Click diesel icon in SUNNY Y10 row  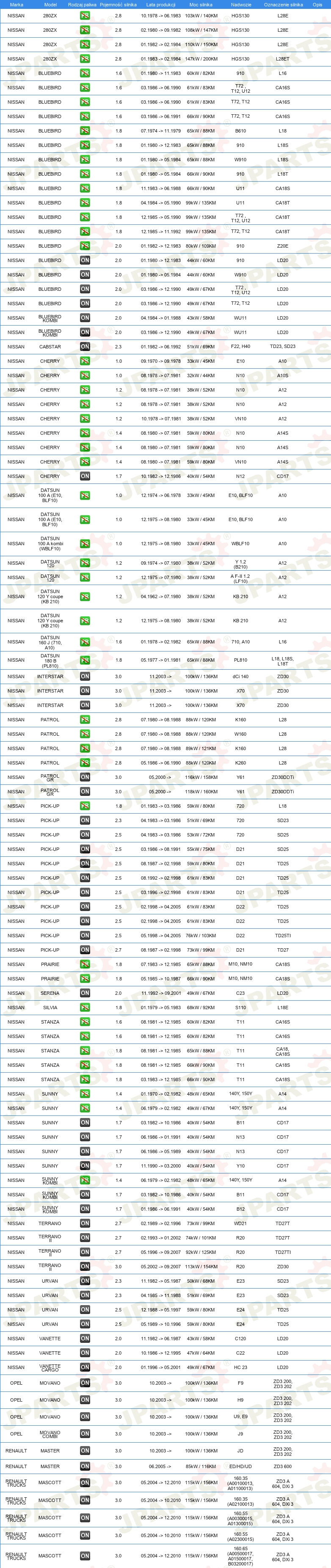pos(85,1166)
